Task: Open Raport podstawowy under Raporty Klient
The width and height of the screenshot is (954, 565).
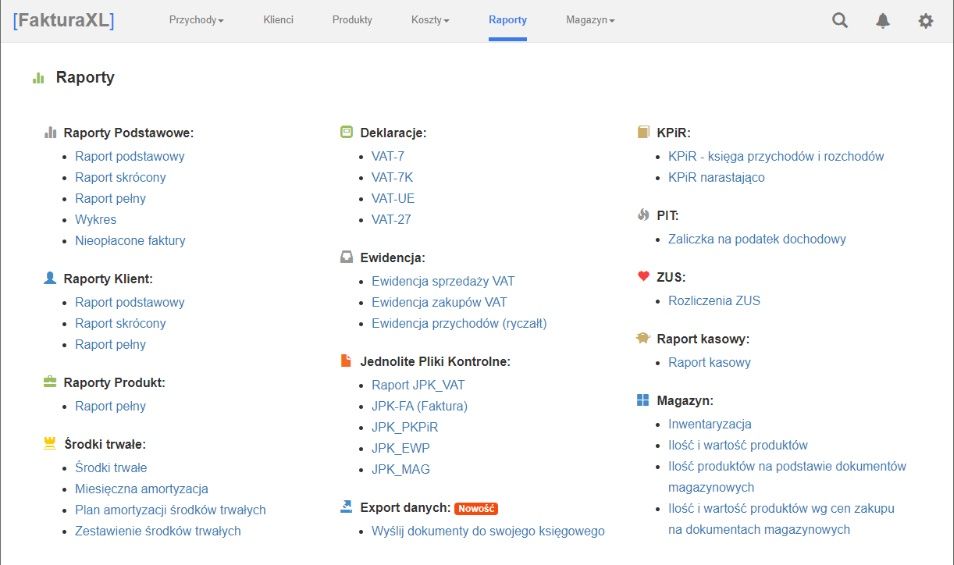Action: (x=130, y=302)
